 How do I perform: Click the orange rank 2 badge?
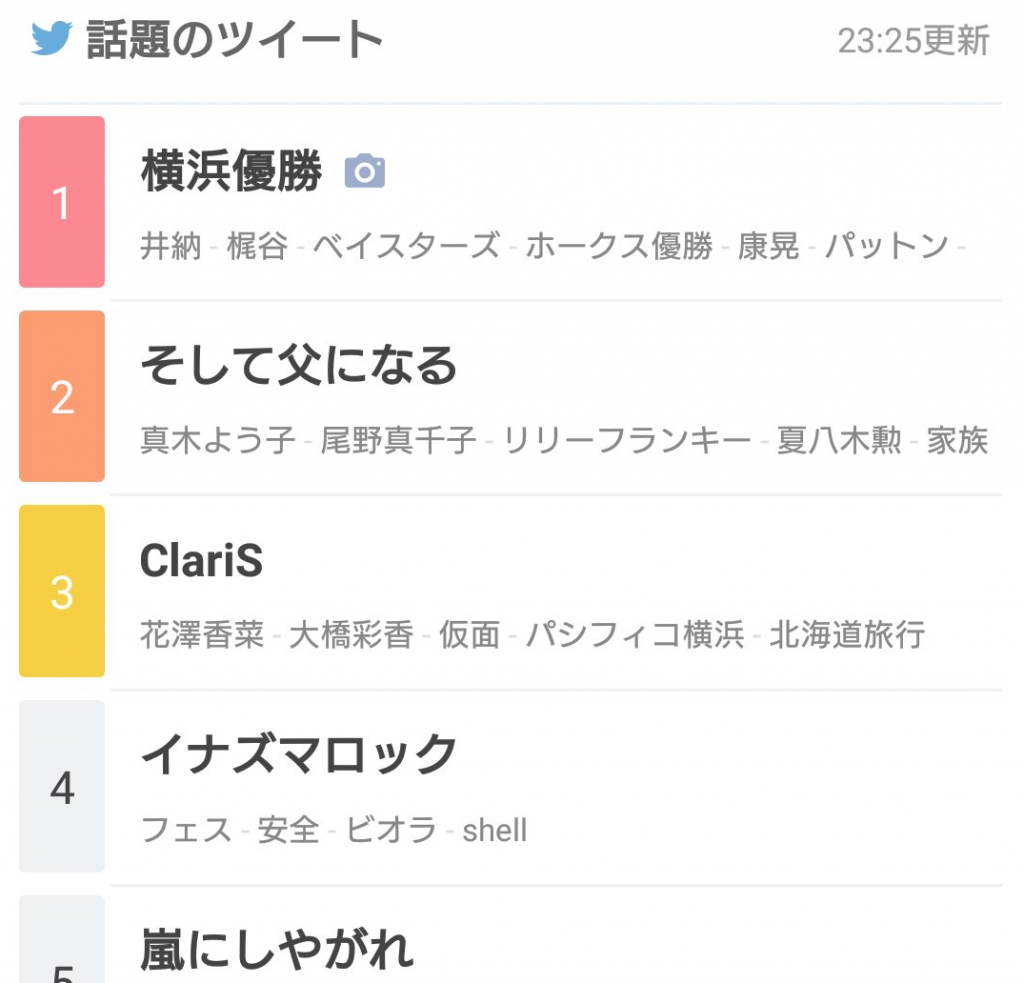[62, 396]
